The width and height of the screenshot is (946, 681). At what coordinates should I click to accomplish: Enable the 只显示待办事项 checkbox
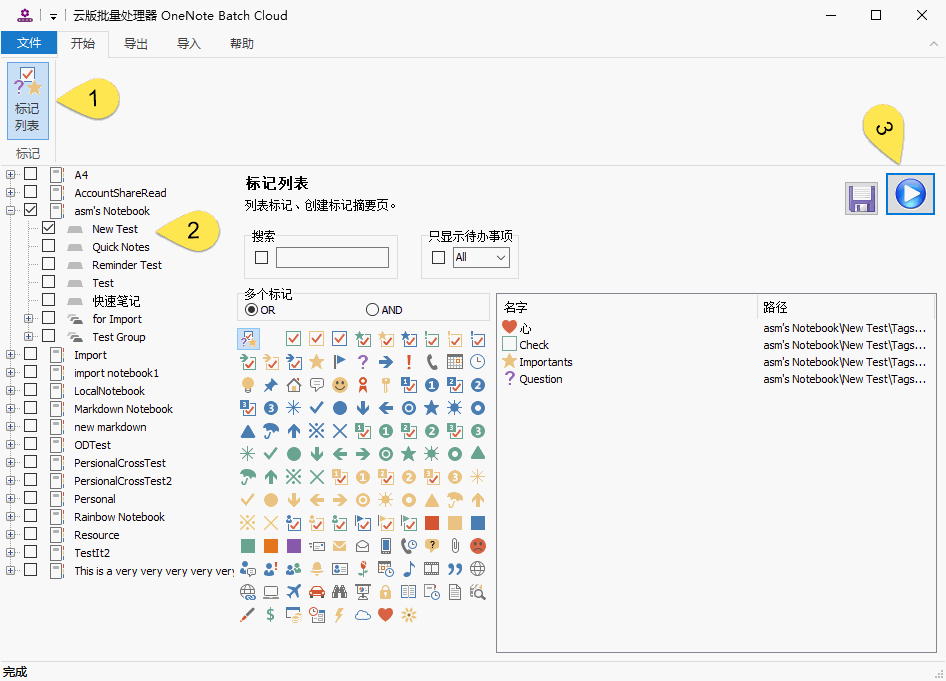tap(439, 258)
